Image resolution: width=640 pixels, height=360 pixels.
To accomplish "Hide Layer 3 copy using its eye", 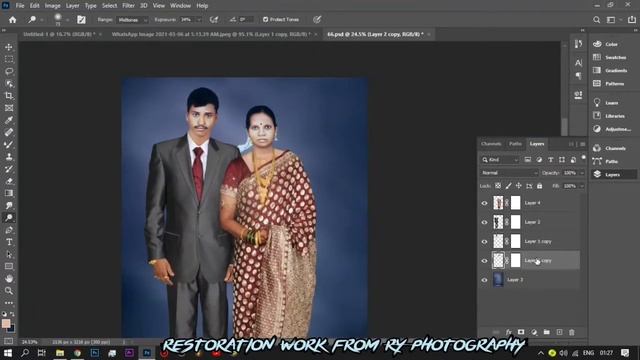I will (484, 242).
